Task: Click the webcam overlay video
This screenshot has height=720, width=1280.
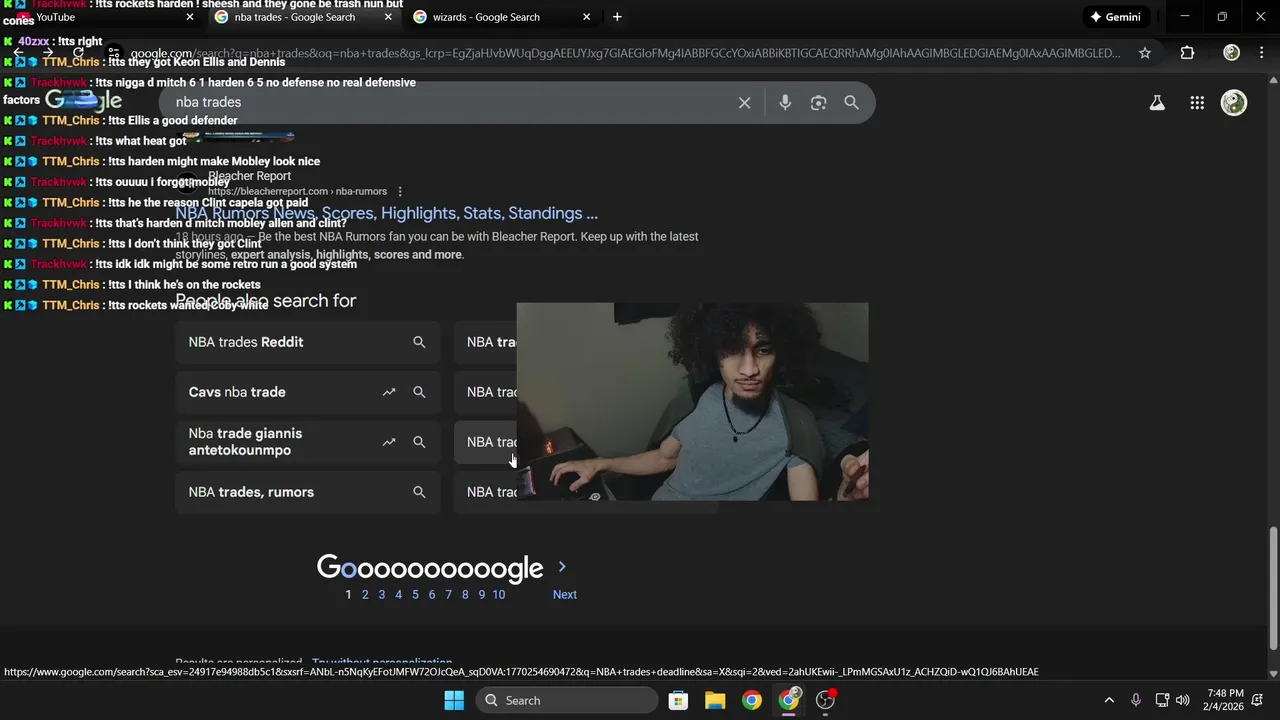Action: click(692, 401)
